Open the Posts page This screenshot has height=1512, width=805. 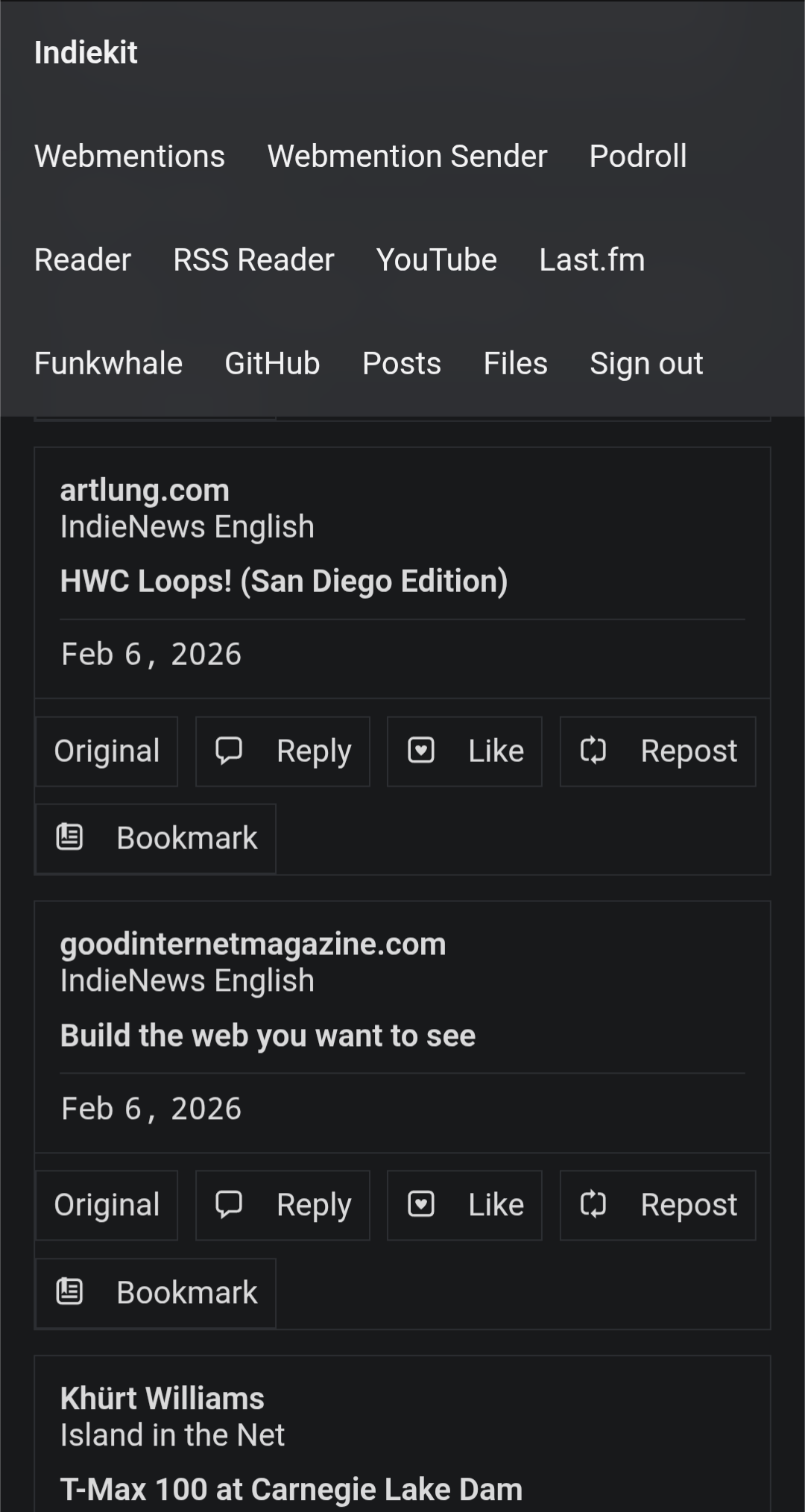(401, 363)
